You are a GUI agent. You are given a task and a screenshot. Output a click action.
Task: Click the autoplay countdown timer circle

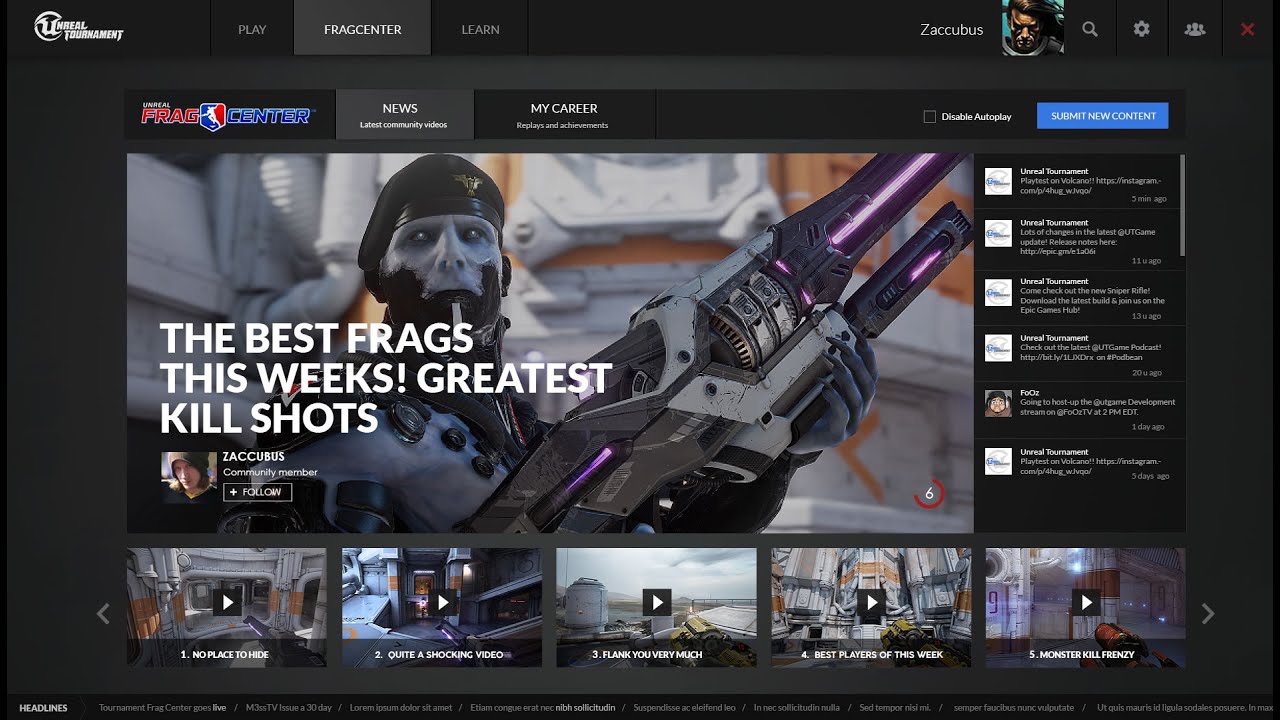pos(929,493)
